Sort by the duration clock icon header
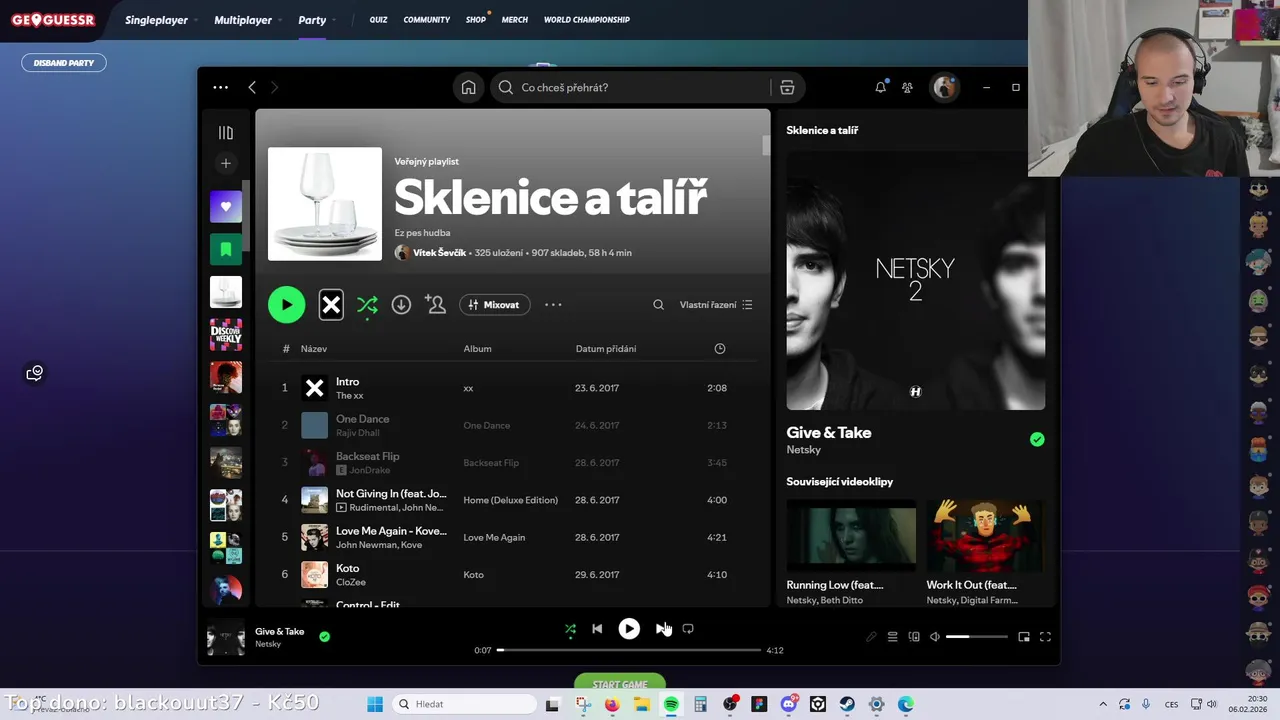This screenshot has height=720, width=1280. click(720, 349)
